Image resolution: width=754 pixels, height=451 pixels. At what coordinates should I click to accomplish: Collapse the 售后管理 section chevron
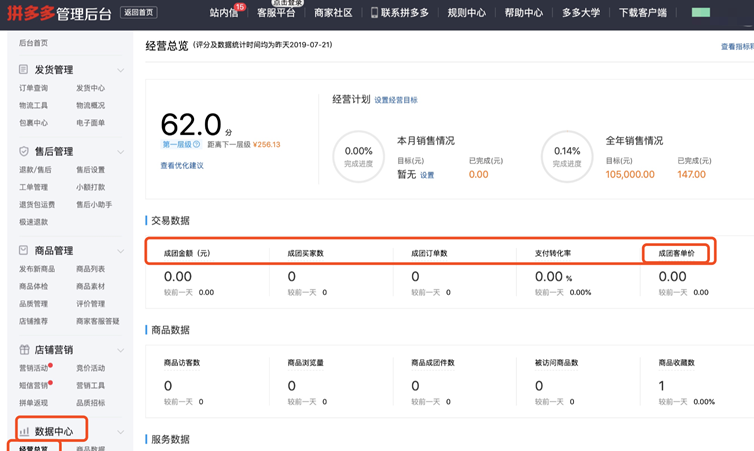click(121, 152)
